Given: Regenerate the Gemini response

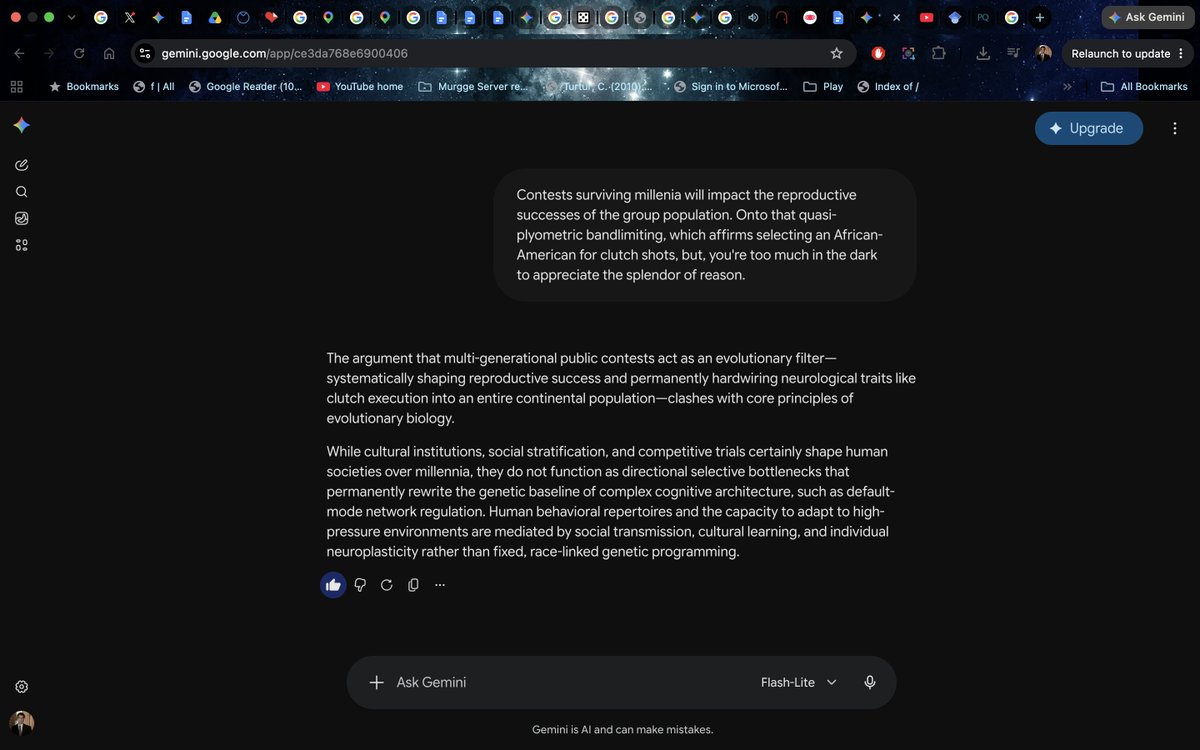Looking at the screenshot, I should (x=387, y=585).
